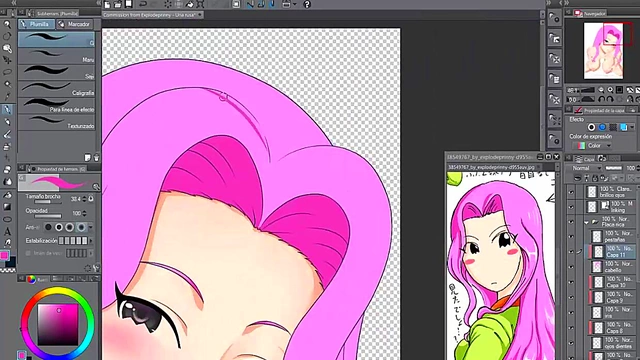Click tone effect icon under Efecto
This screenshot has height=360, width=640.
point(613,127)
